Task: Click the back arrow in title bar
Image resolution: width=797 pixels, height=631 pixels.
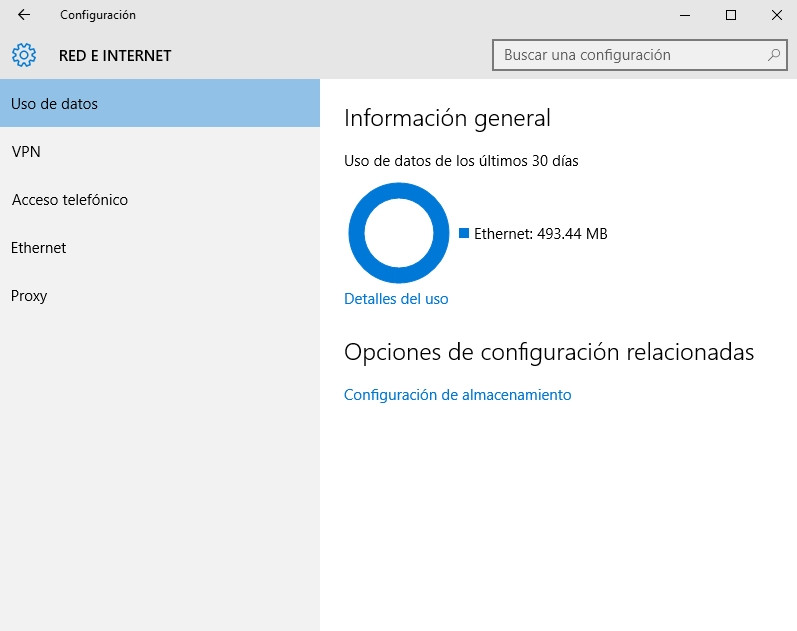Action: point(24,15)
